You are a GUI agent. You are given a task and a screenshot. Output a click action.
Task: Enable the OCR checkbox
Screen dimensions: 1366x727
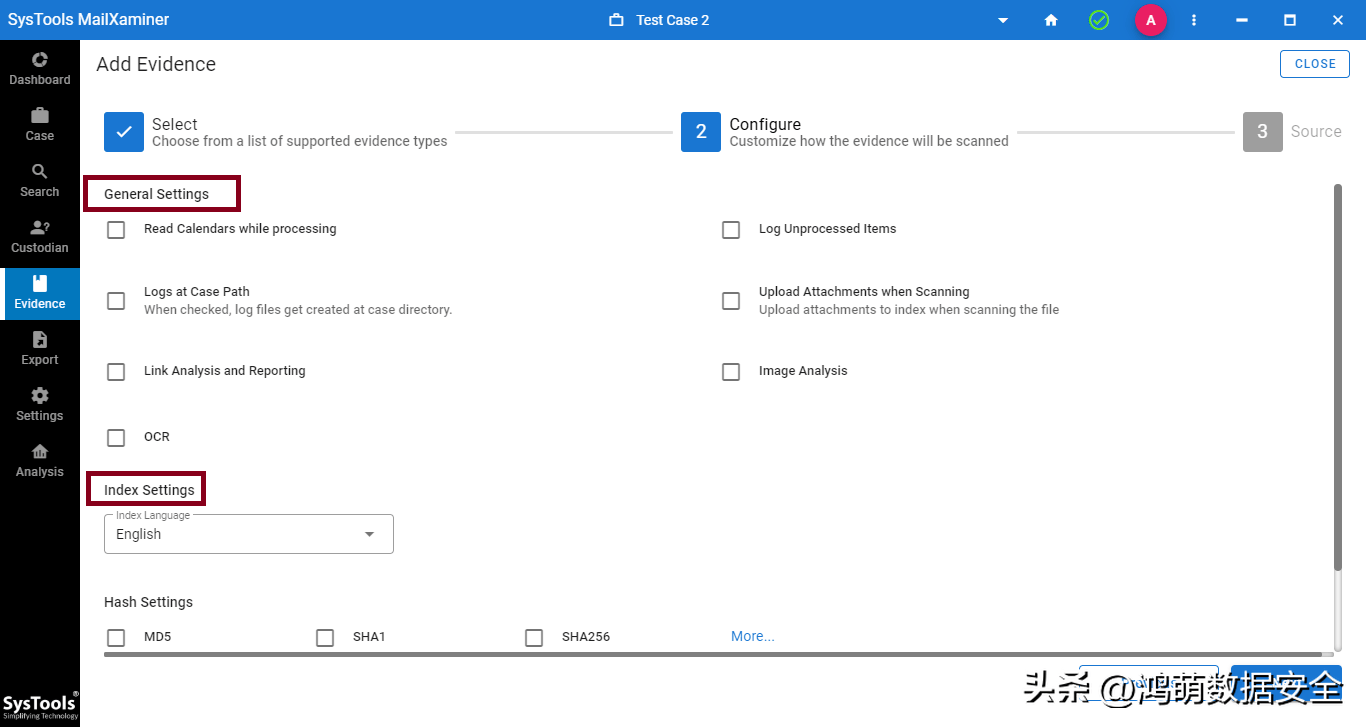tap(116, 438)
